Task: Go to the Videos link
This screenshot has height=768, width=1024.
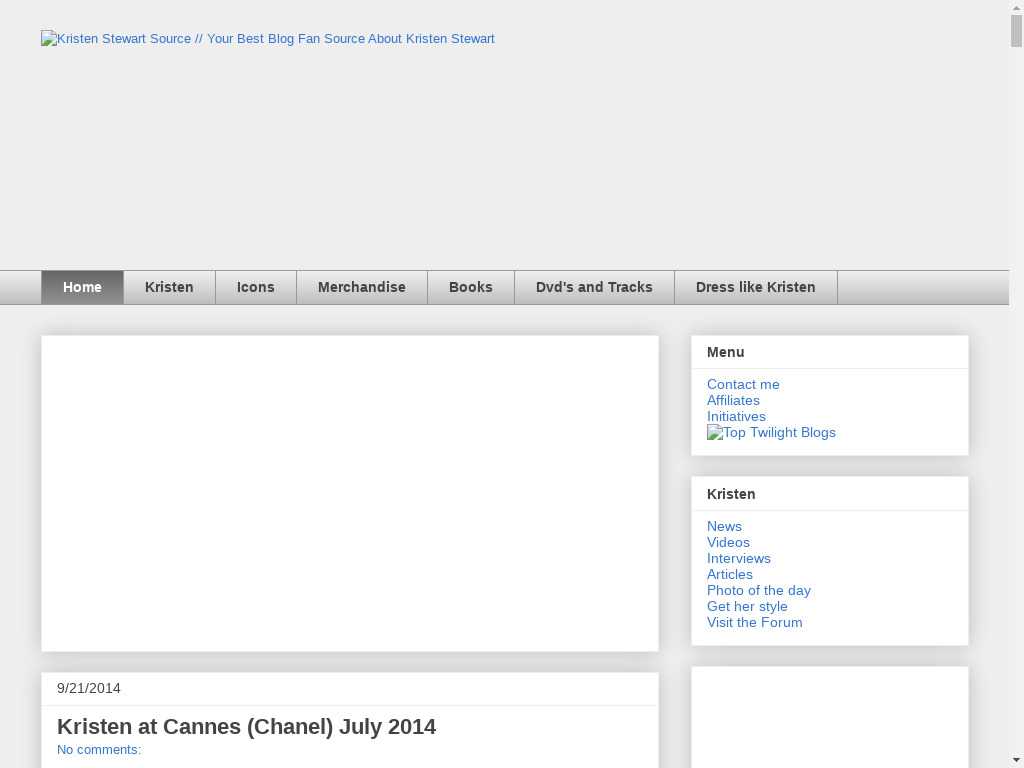Action: pyautogui.click(x=728, y=543)
